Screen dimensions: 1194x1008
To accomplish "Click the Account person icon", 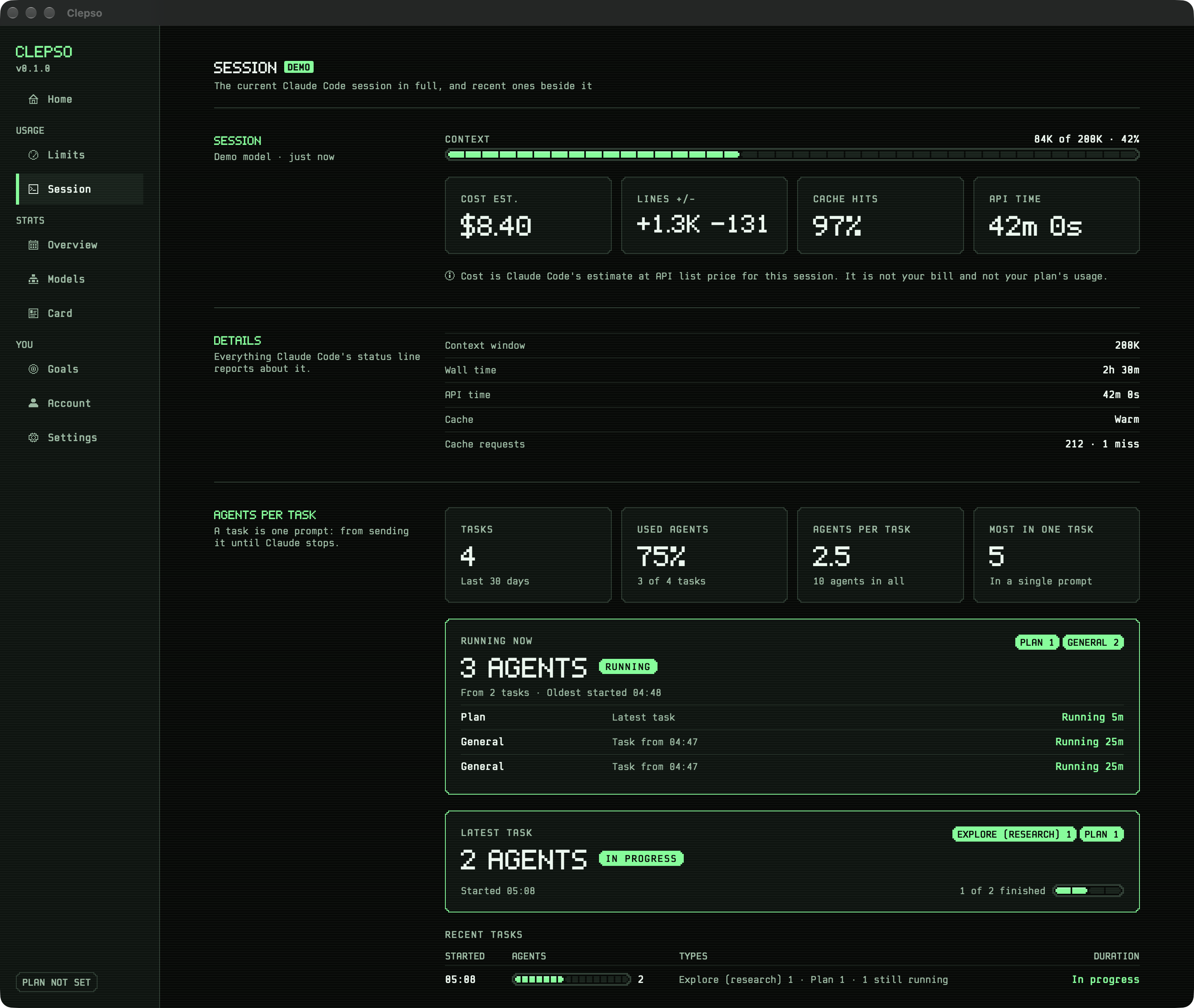I will 34,403.
